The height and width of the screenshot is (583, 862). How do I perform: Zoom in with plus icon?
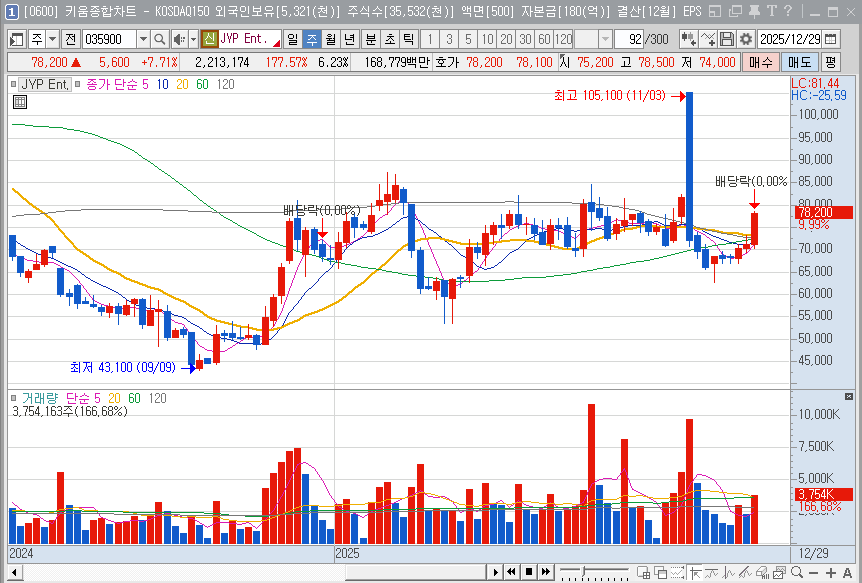click(830, 573)
